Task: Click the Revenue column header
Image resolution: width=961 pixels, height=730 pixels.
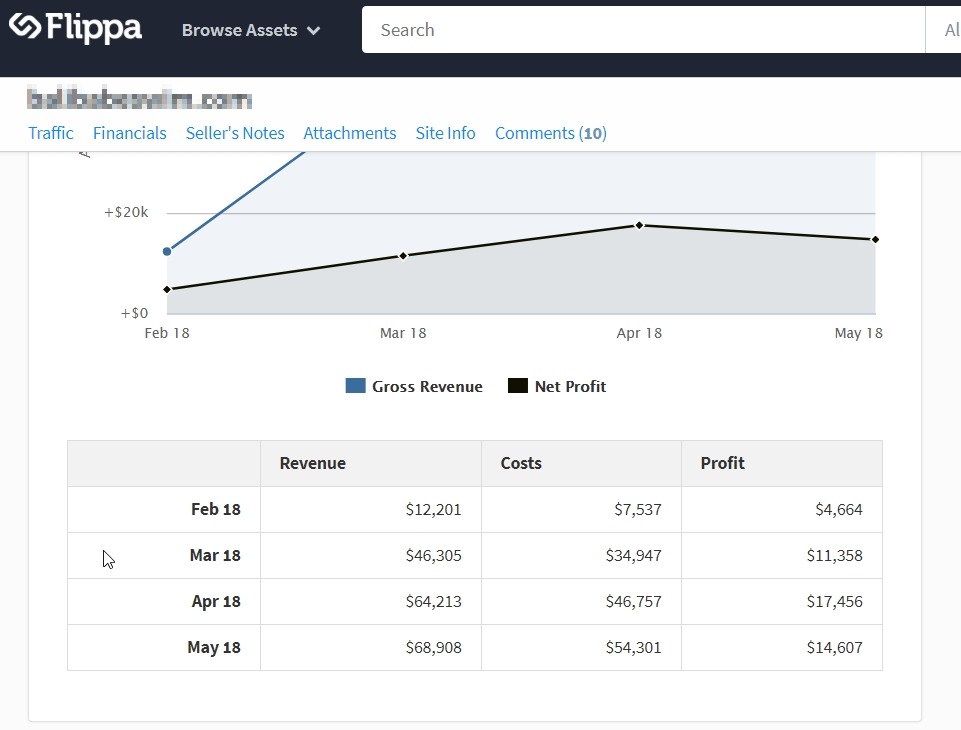Action: coord(313,463)
